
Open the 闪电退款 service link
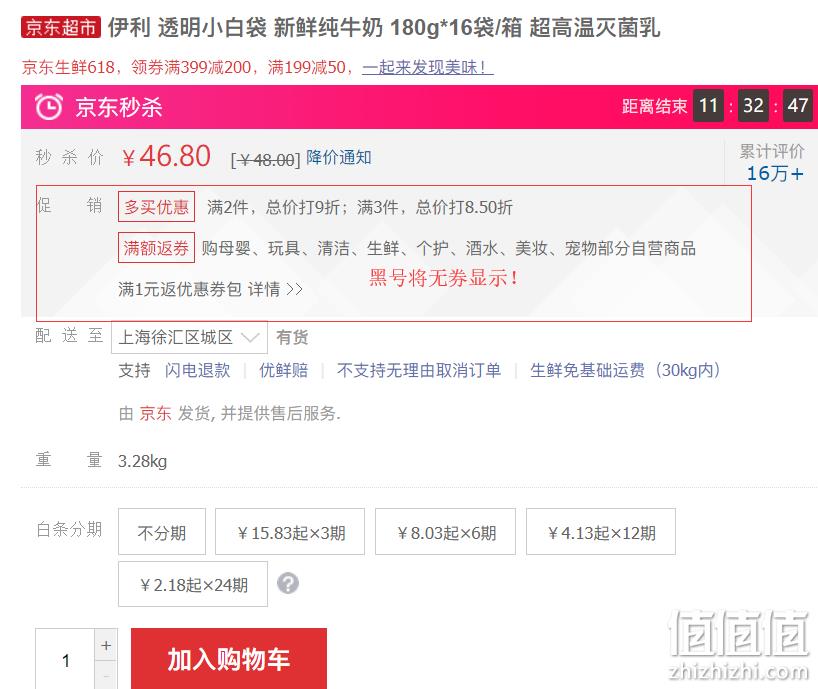click(198, 370)
